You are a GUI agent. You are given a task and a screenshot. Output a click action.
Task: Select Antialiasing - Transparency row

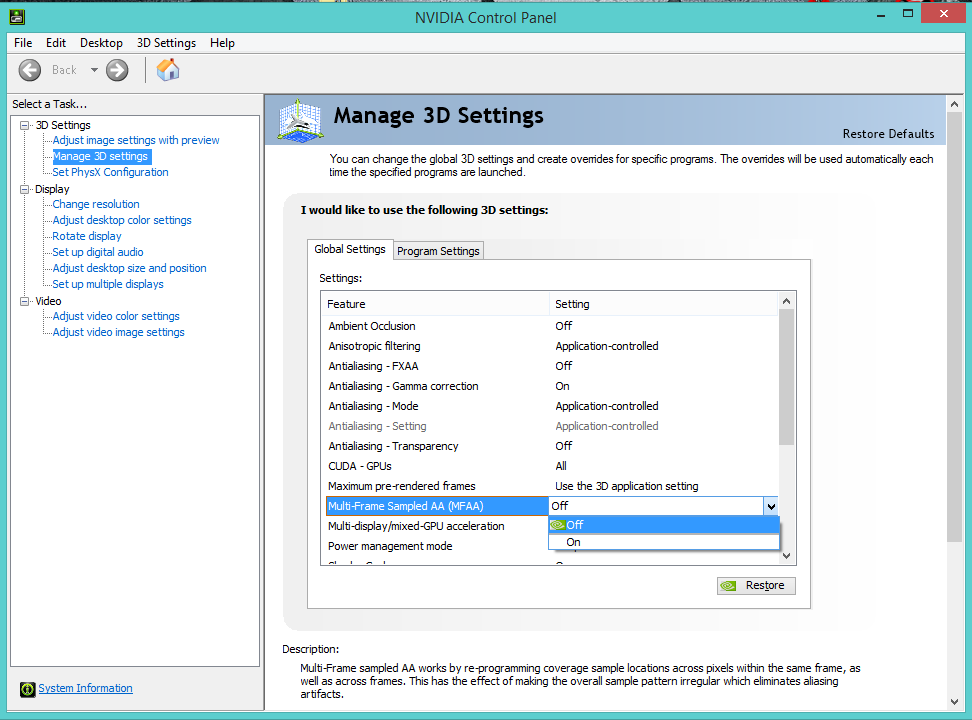tap(552, 446)
